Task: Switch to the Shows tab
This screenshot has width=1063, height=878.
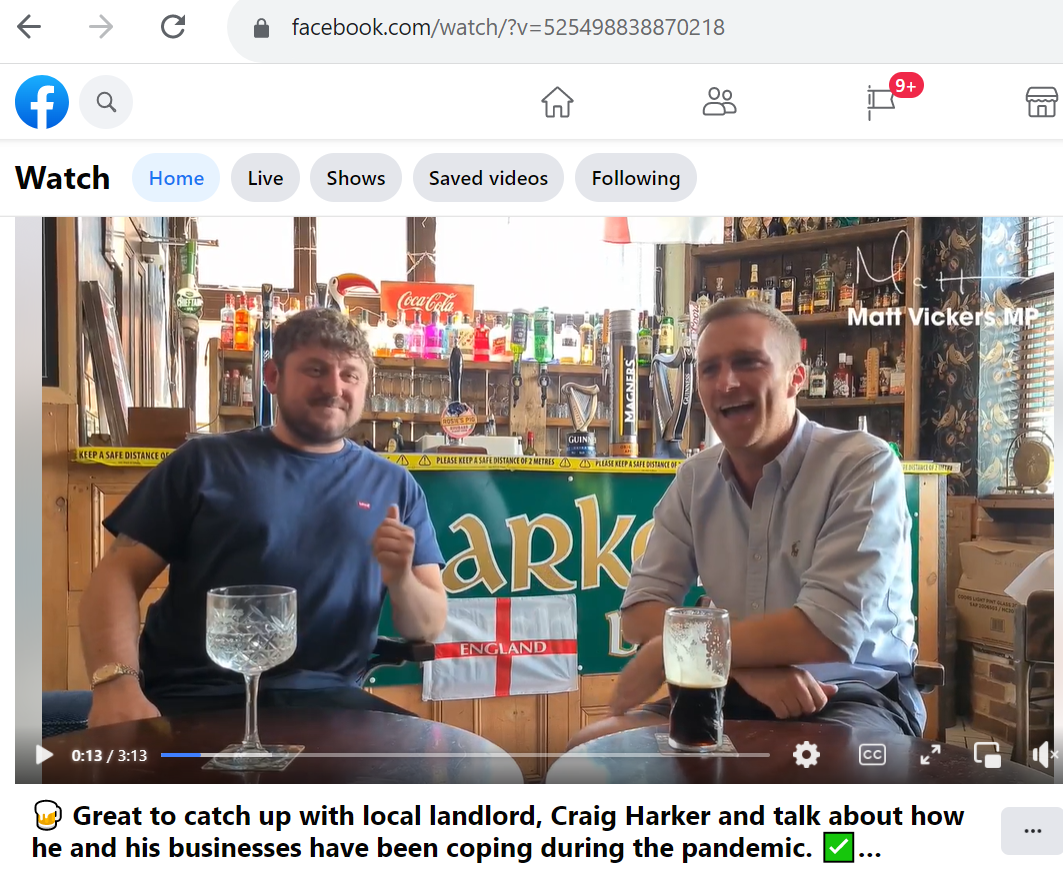Action: pyautogui.click(x=356, y=178)
